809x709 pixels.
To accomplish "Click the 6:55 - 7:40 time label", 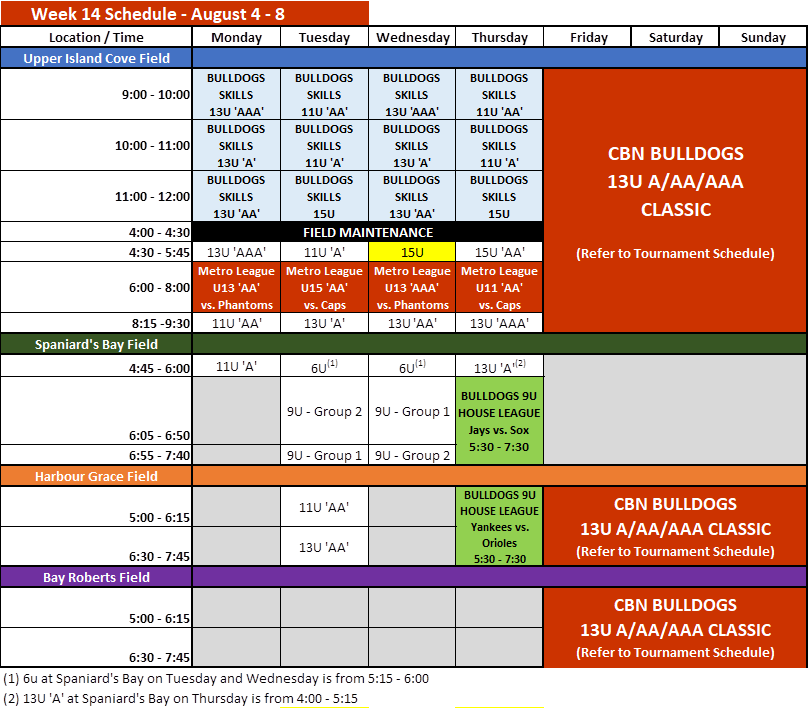I will [96, 455].
